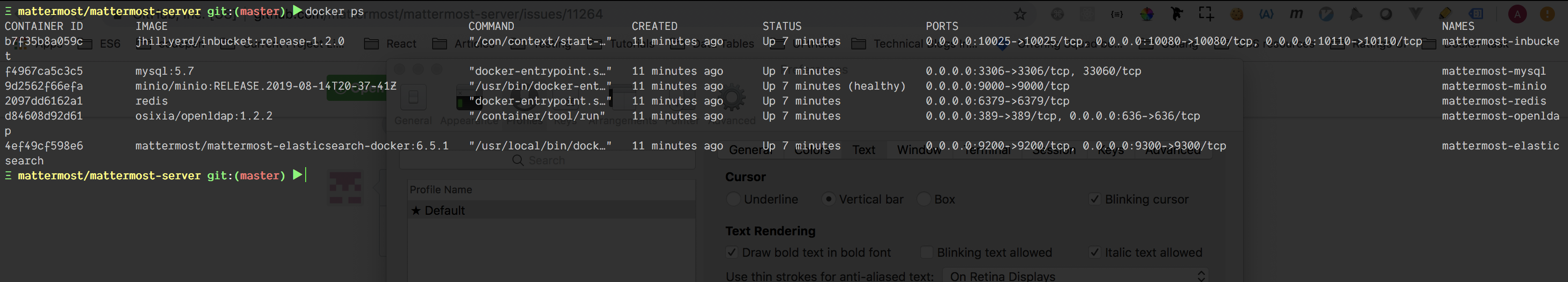
Task: Click the magnifier icon in the profile search field
Action: pyautogui.click(x=518, y=160)
